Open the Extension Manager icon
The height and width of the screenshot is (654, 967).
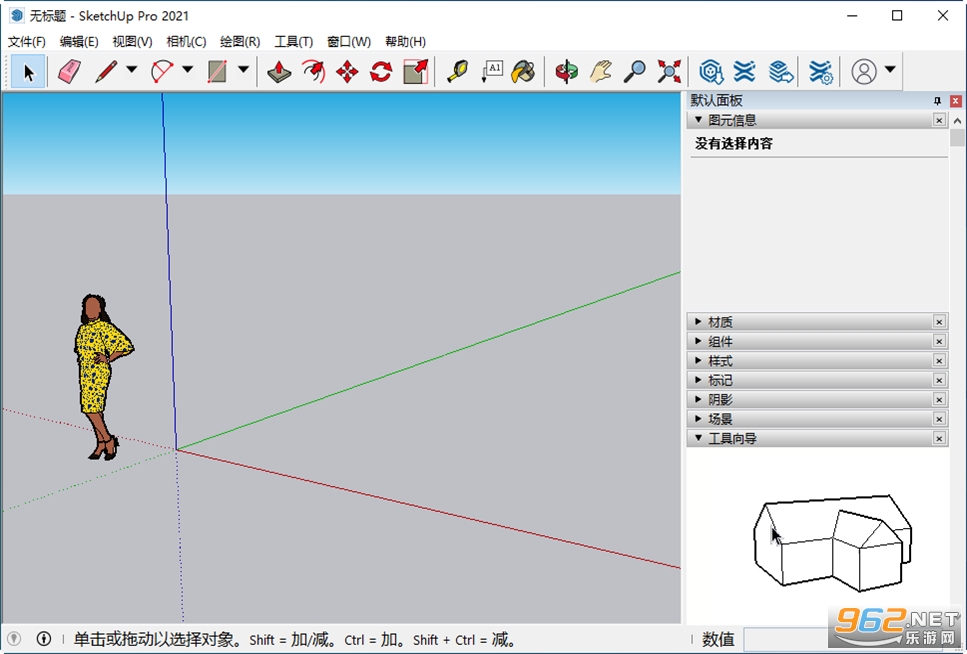pos(821,72)
